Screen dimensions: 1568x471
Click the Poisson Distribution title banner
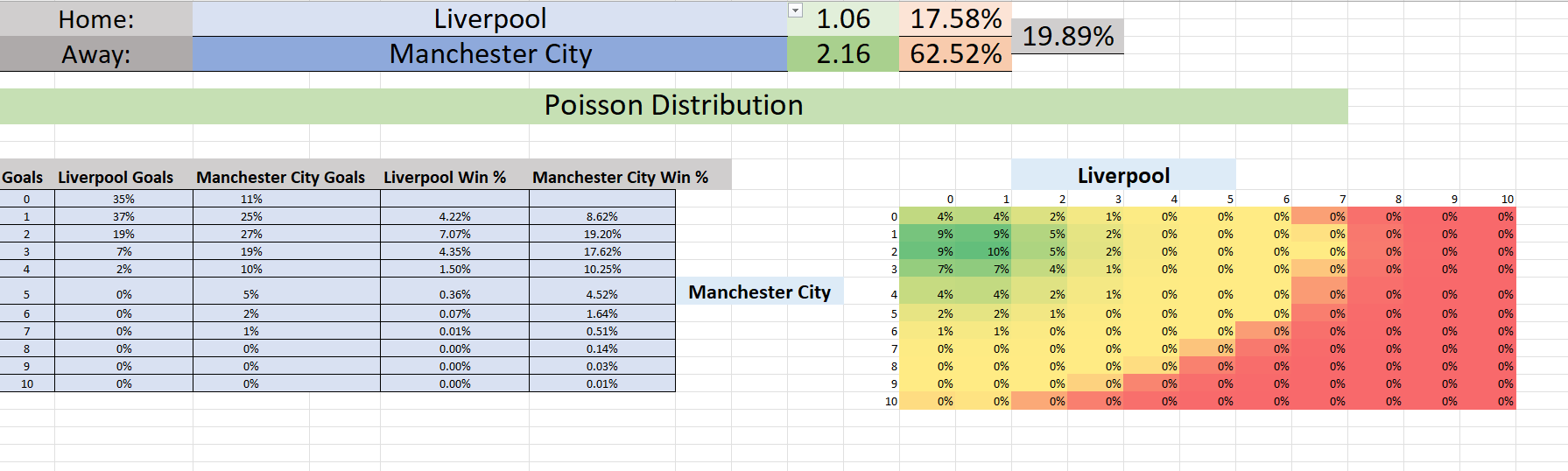[x=673, y=106]
